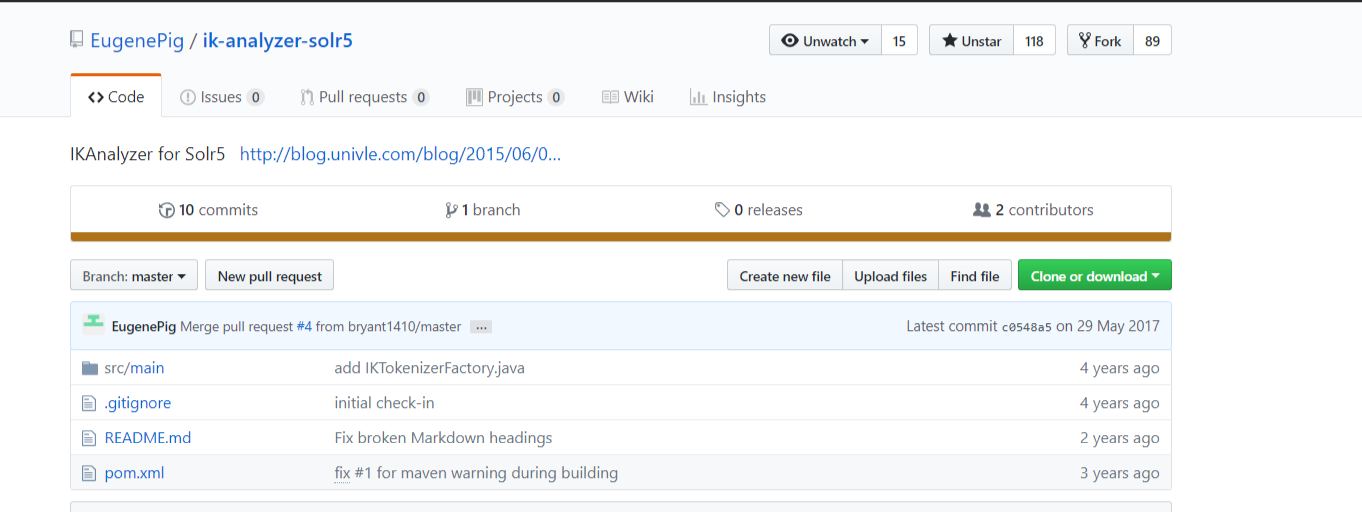This screenshot has width=1362, height=512.
Task: Unstar this repository
Action: click(971, 40)
